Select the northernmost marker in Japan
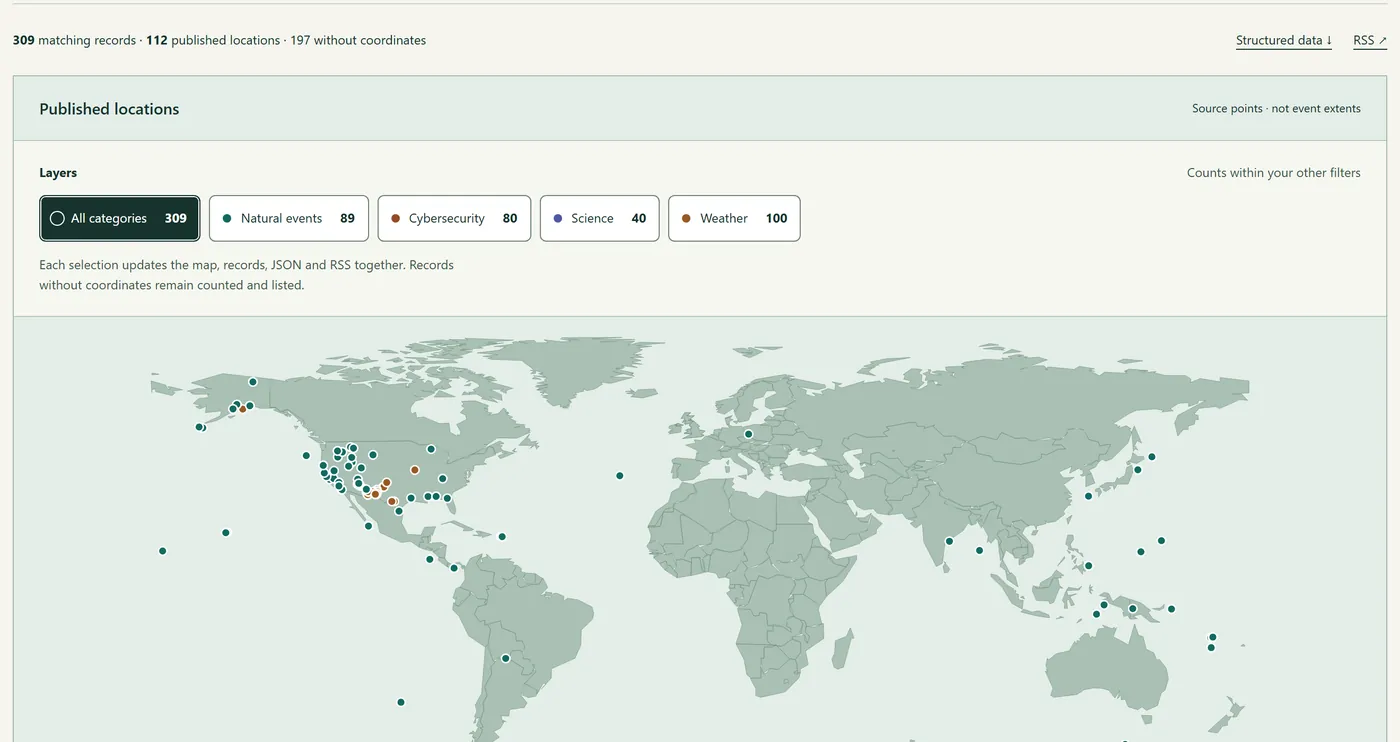Image resolution: width=1400 pixels, height=742 pixels. (x=1152, y=457)
